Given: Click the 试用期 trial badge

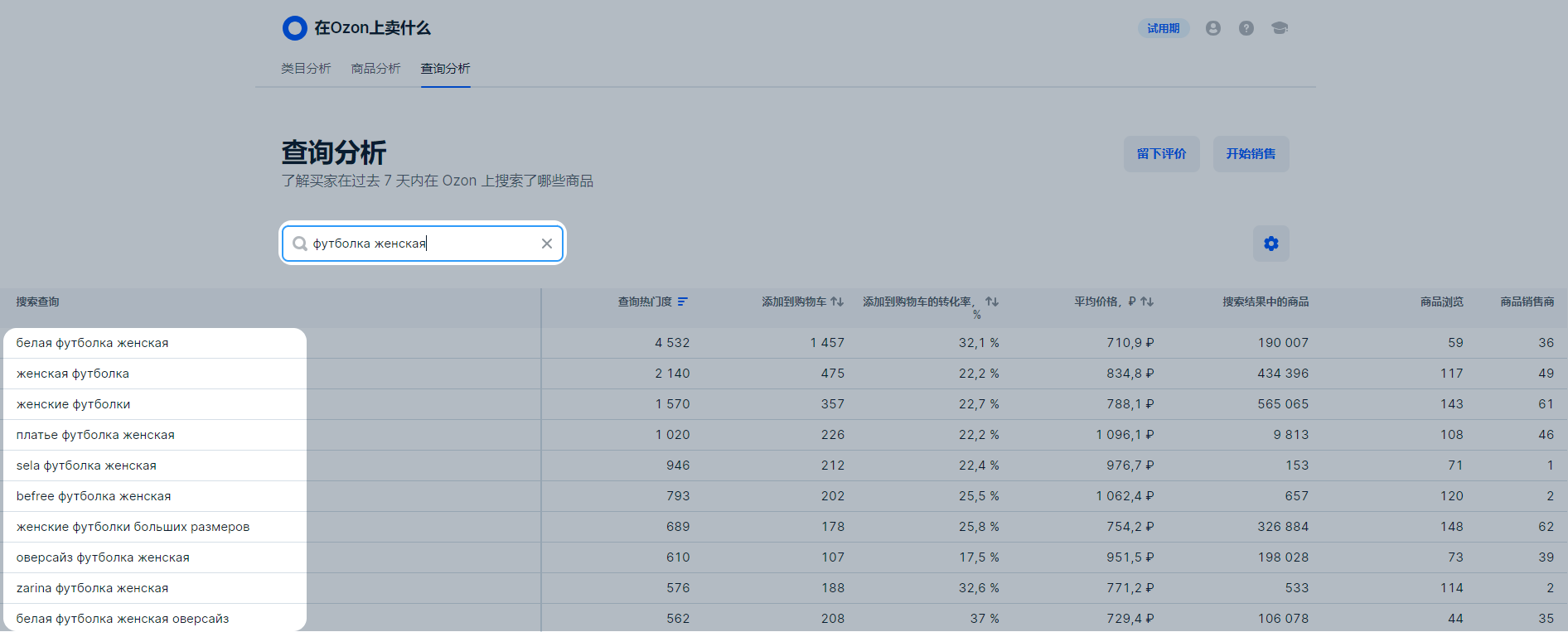Looking at the screenshot, I should pyautogui.click(x=1163, y=28).
